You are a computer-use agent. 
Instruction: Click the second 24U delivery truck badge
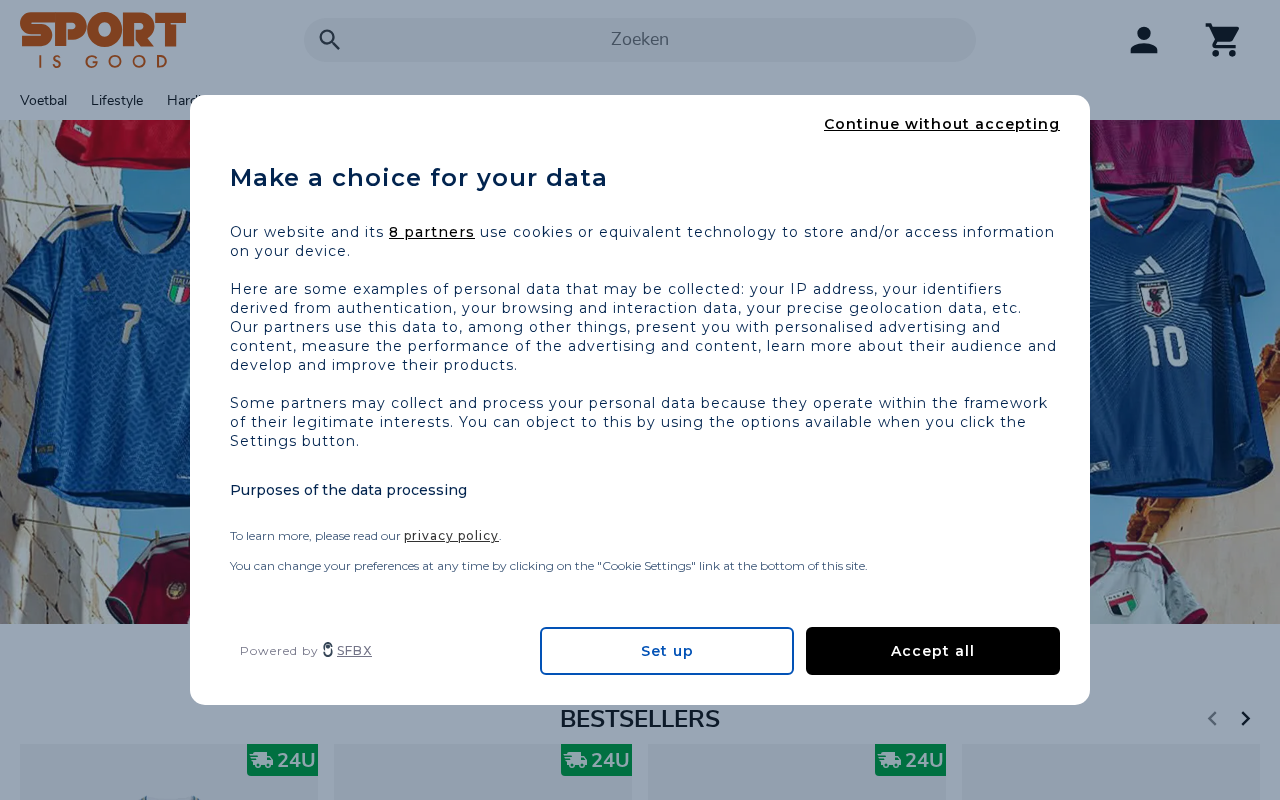pos(597,760)
